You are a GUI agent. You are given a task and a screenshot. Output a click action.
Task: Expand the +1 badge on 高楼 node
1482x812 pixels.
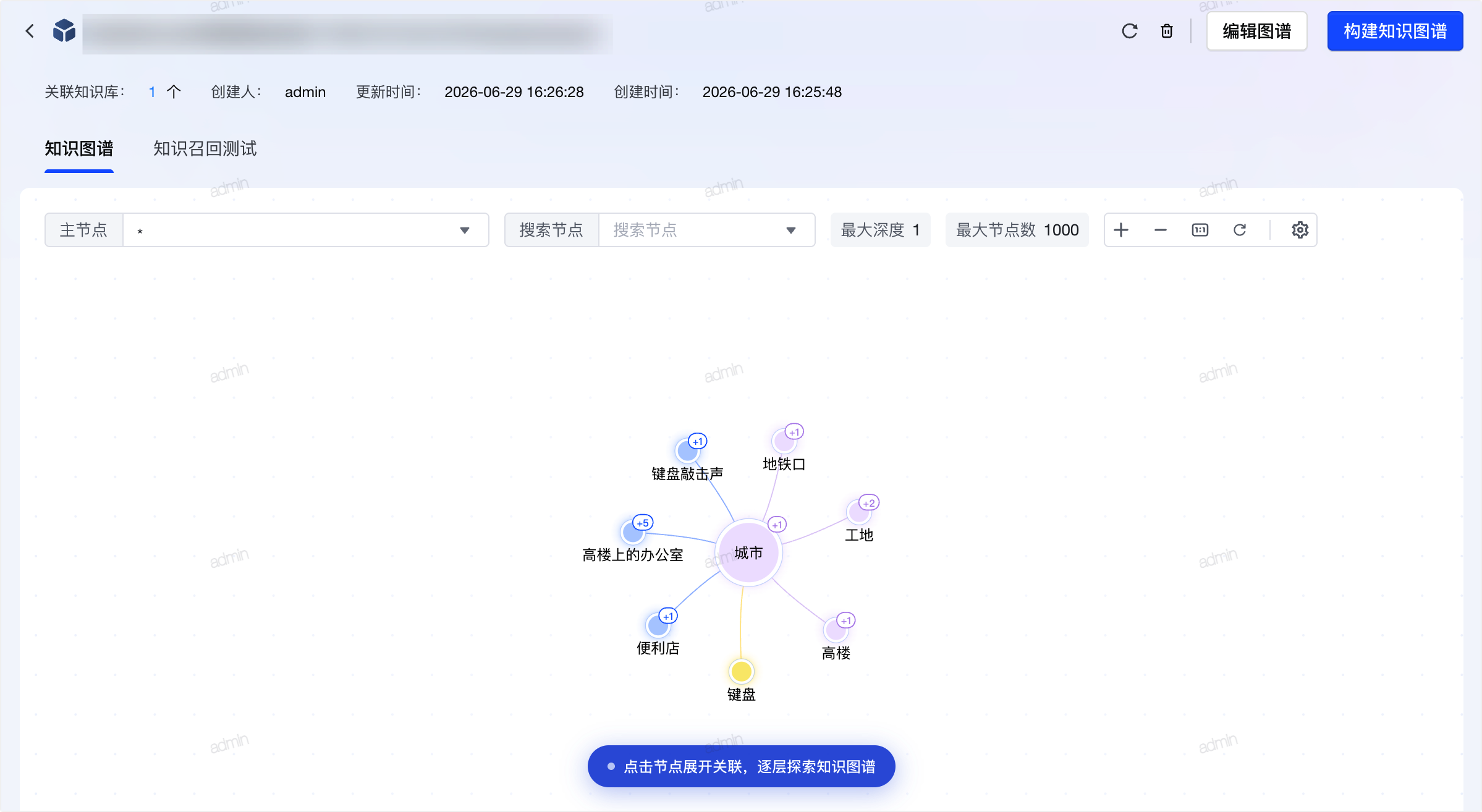coord(846,620)
